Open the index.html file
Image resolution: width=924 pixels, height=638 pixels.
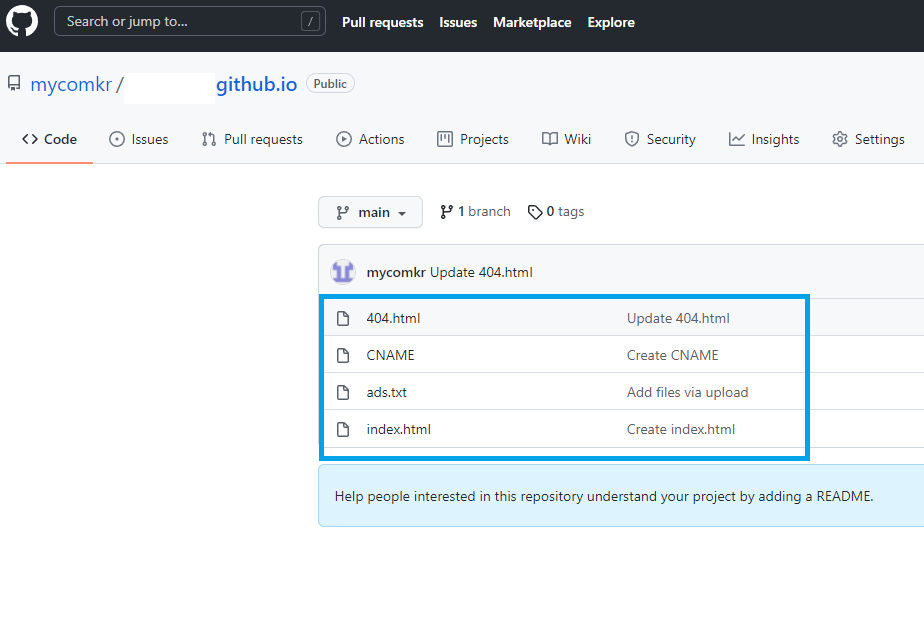click(x=398, y=429)
